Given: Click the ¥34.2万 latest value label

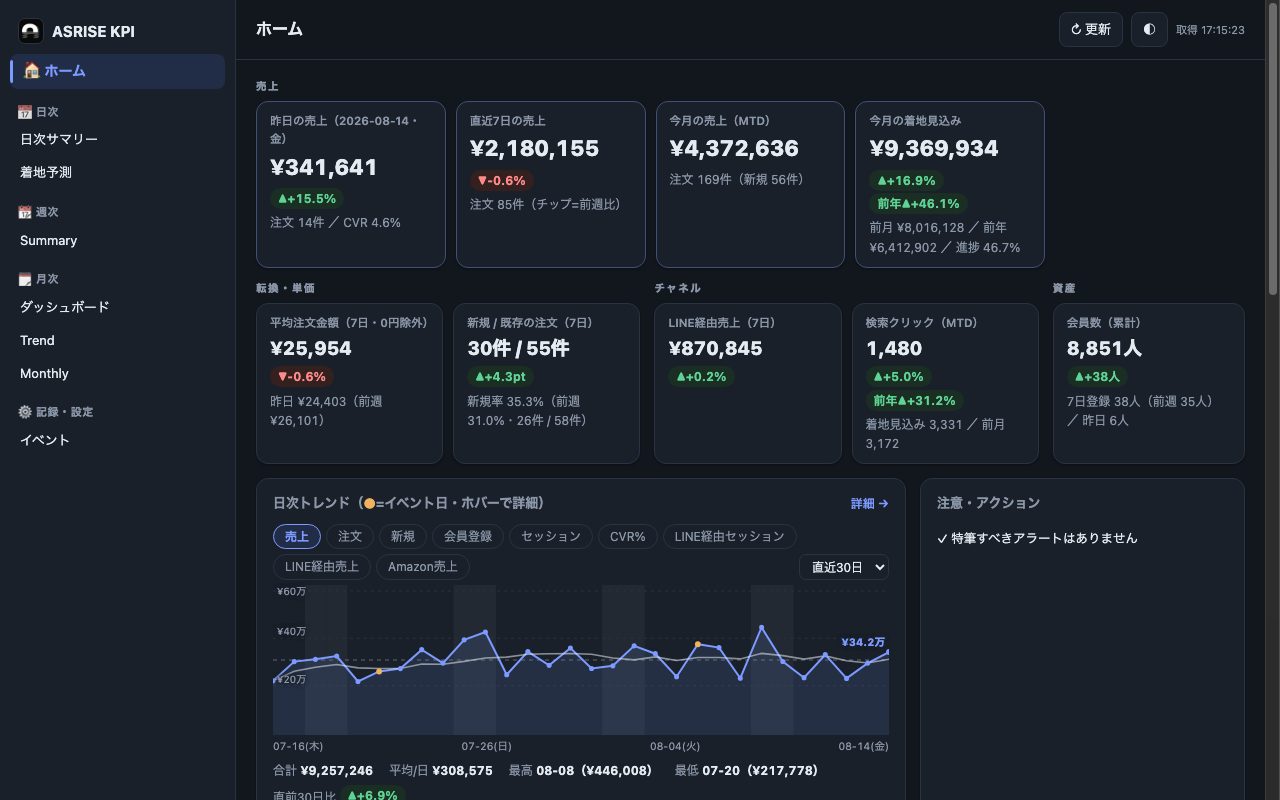Looking at the screenshot, I should click(x=863, y=642).
